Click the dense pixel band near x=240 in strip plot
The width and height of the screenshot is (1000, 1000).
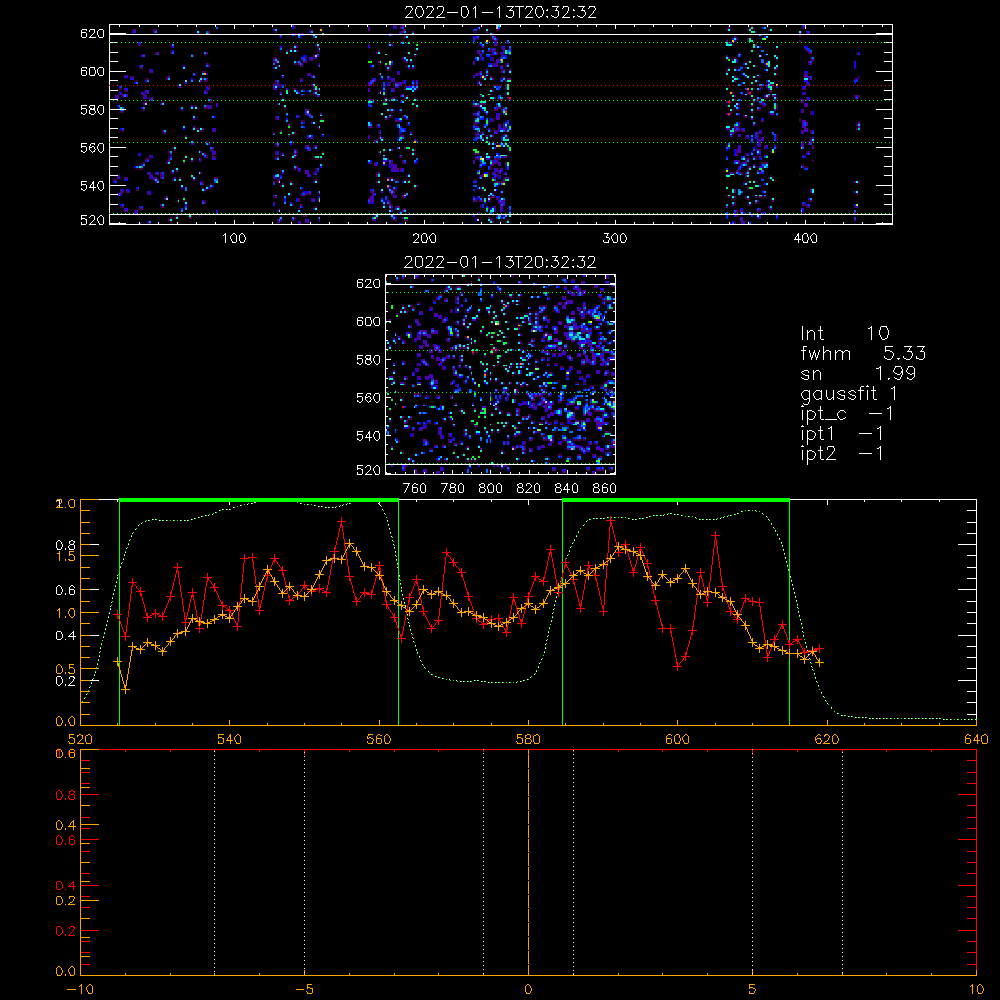[492, 124]
